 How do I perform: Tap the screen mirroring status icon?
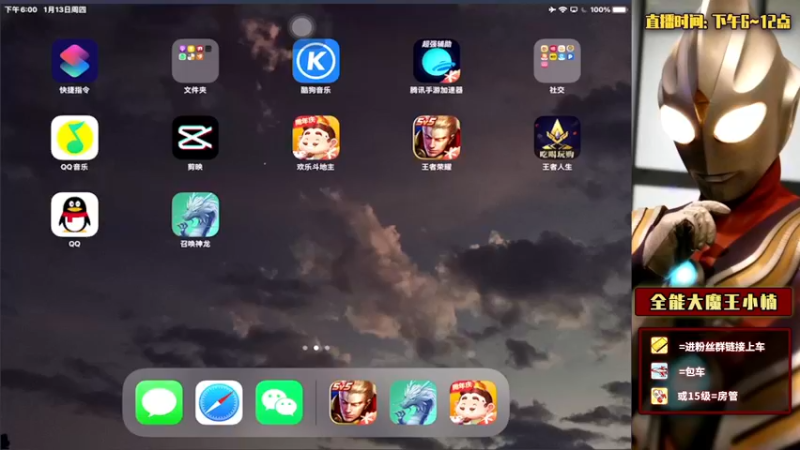coord(574,10)
